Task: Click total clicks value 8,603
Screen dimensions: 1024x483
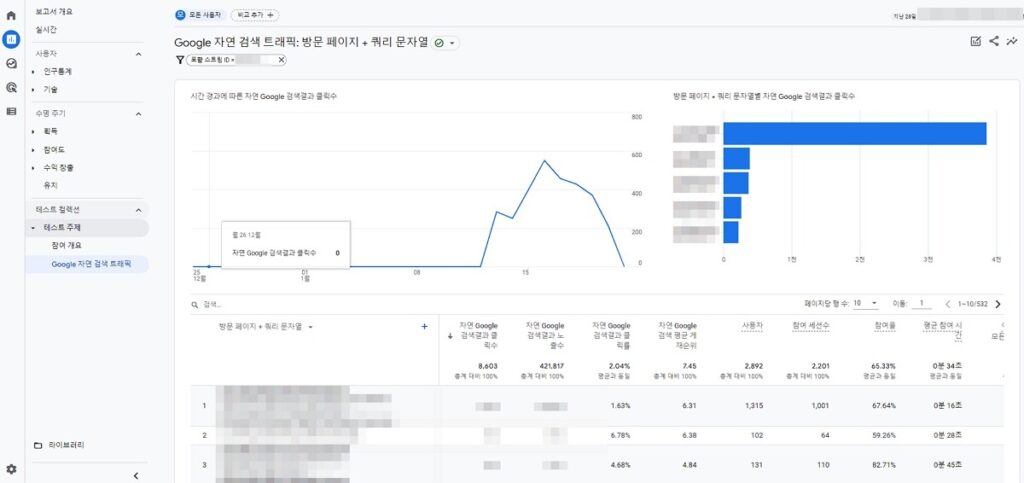Action: [x=488, y=366]
